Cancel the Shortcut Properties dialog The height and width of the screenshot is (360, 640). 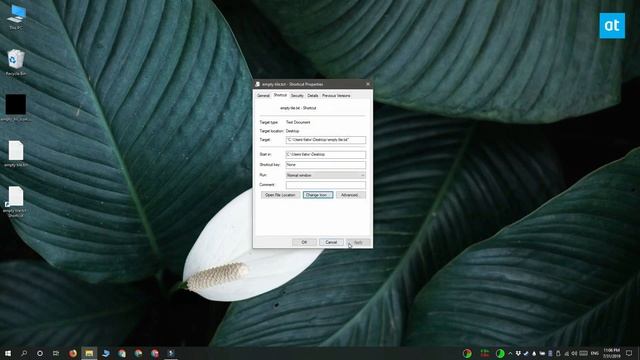click(x=331, y=242)
